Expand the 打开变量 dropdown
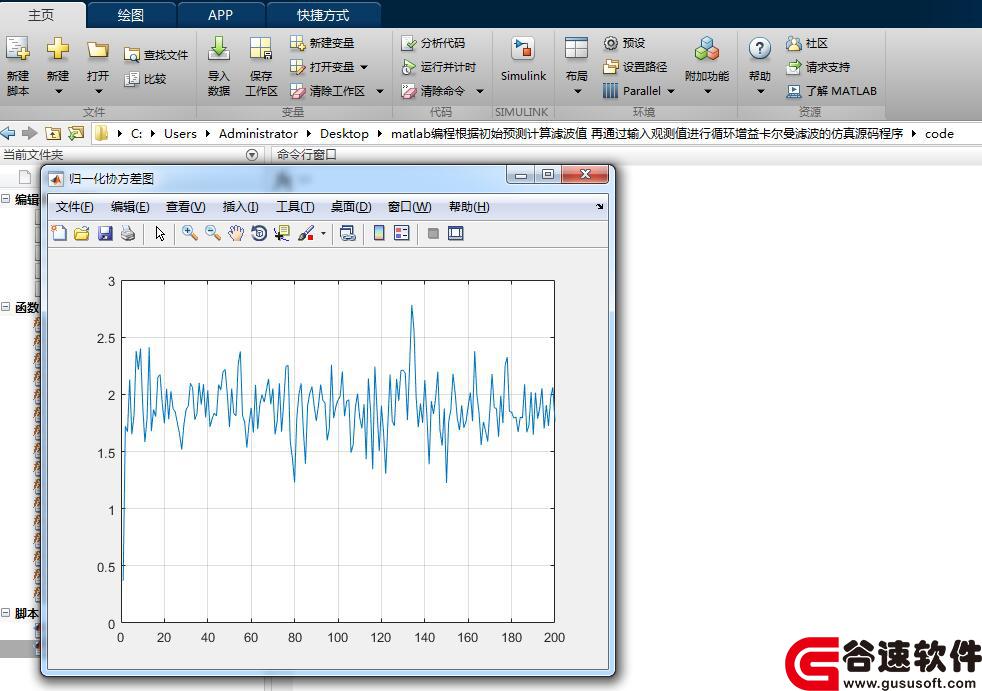982x691 pixels. (364, 67)
